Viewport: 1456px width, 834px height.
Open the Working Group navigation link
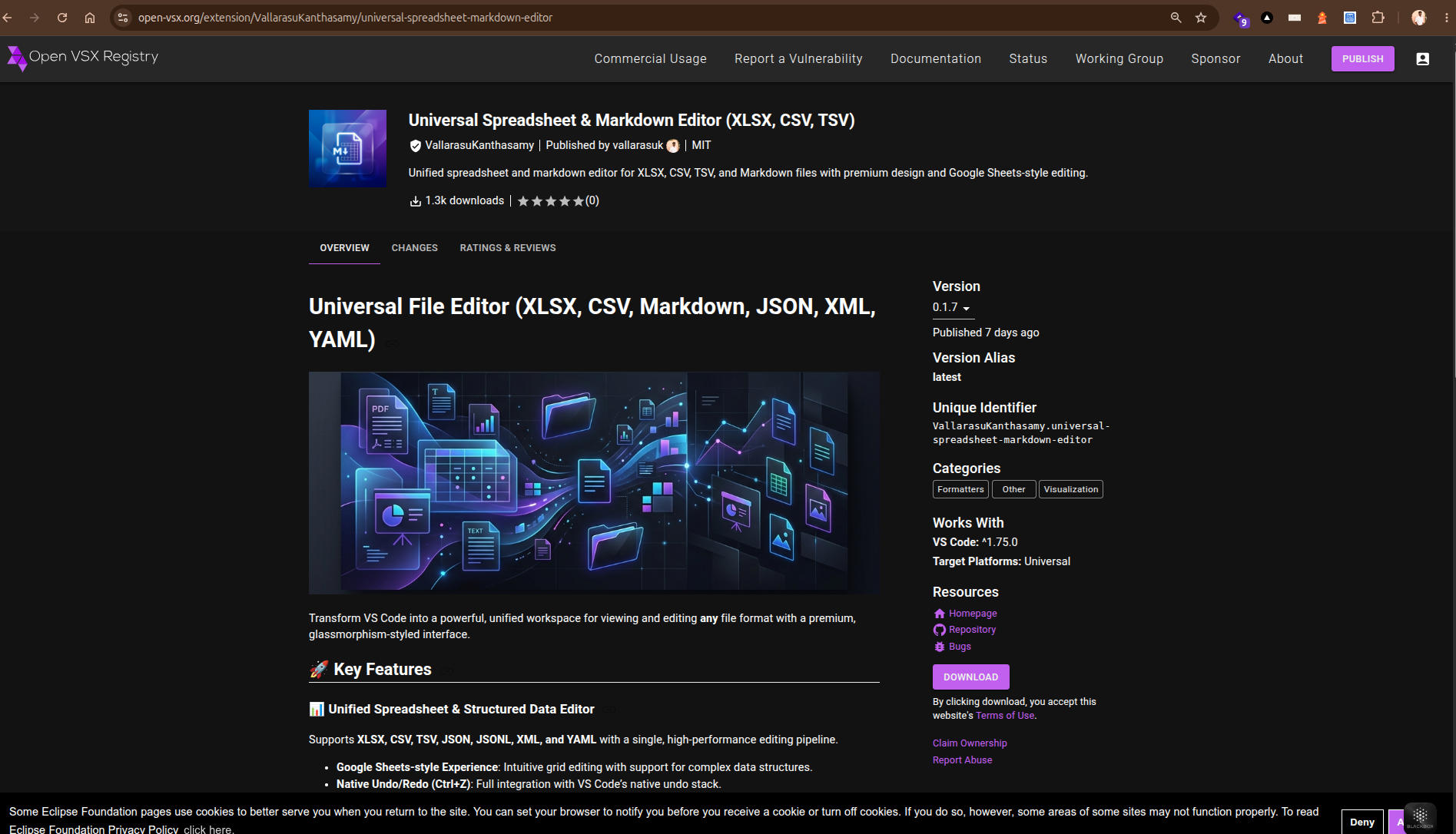click(x=1119, y=59)
